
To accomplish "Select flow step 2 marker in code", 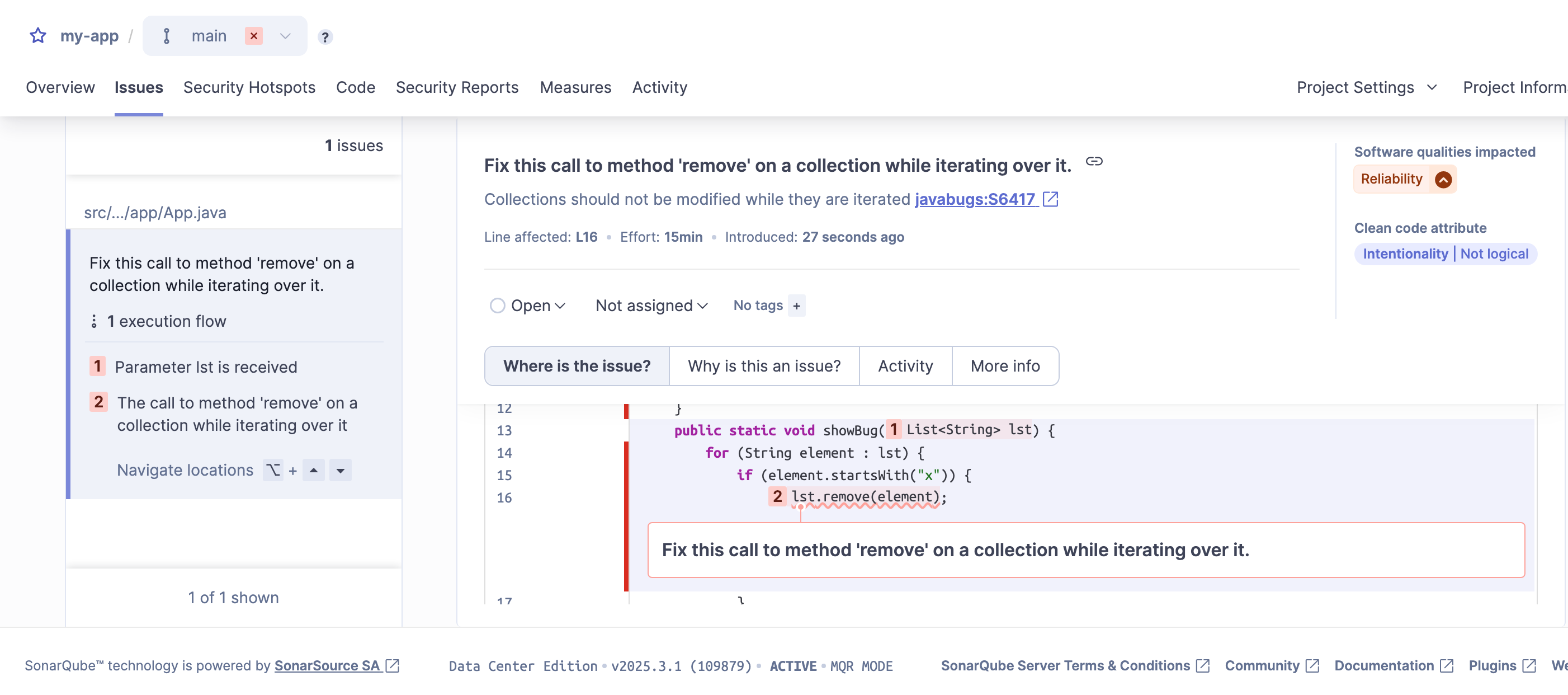I will coord(777,496).
